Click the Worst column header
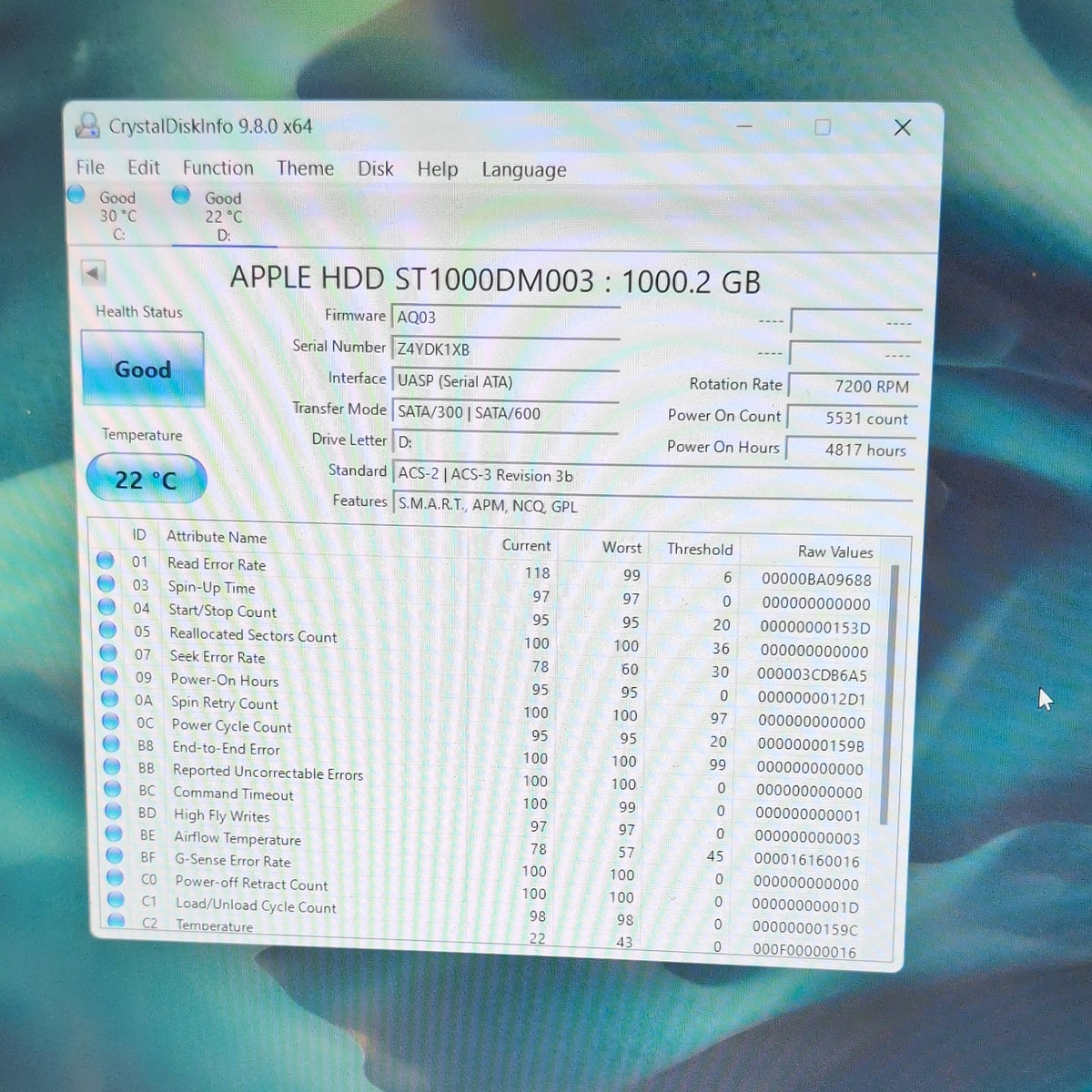Screen dimensions: 1092x1092 [622, 548]
